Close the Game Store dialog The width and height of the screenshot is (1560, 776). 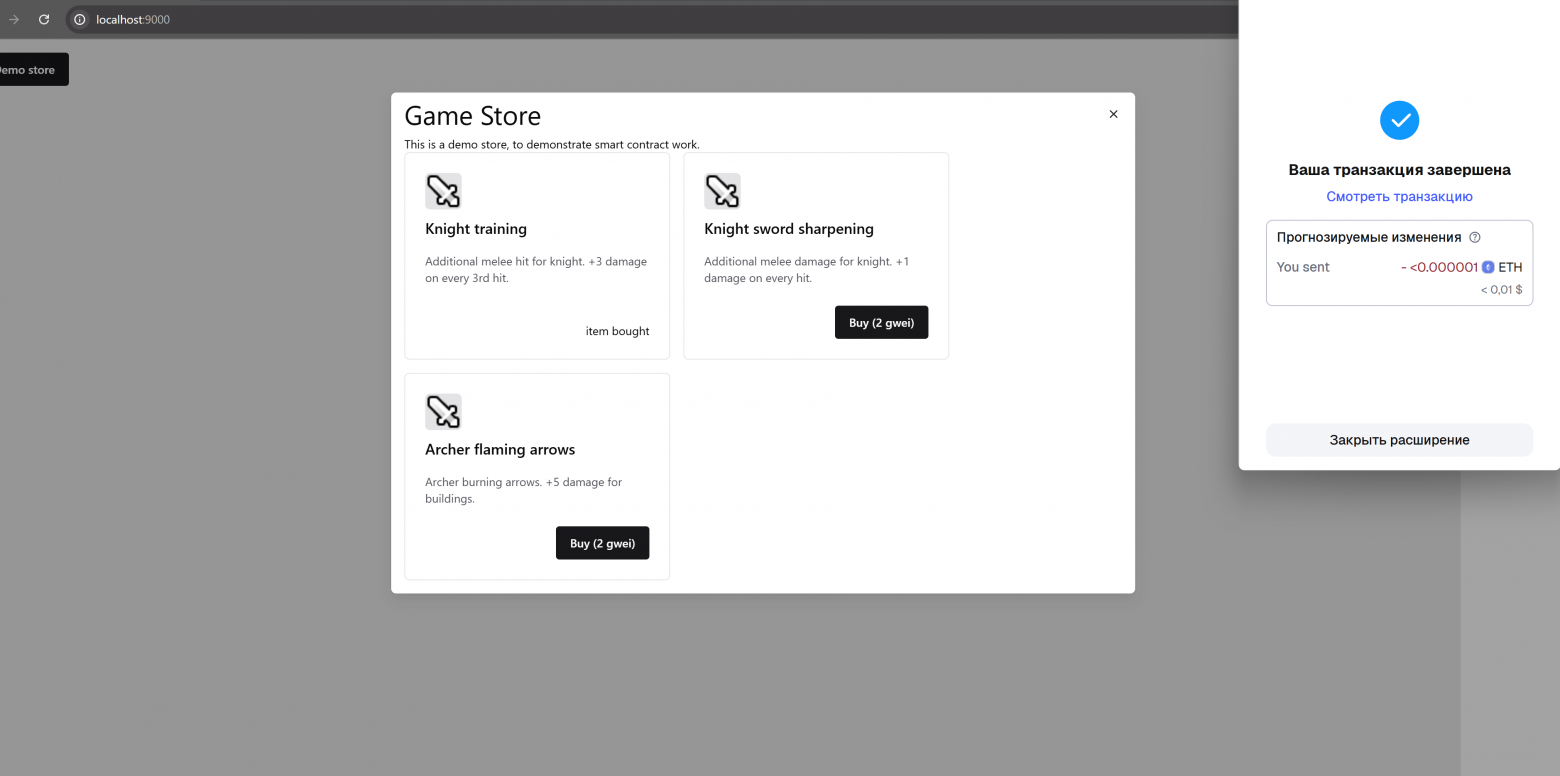1113,114
